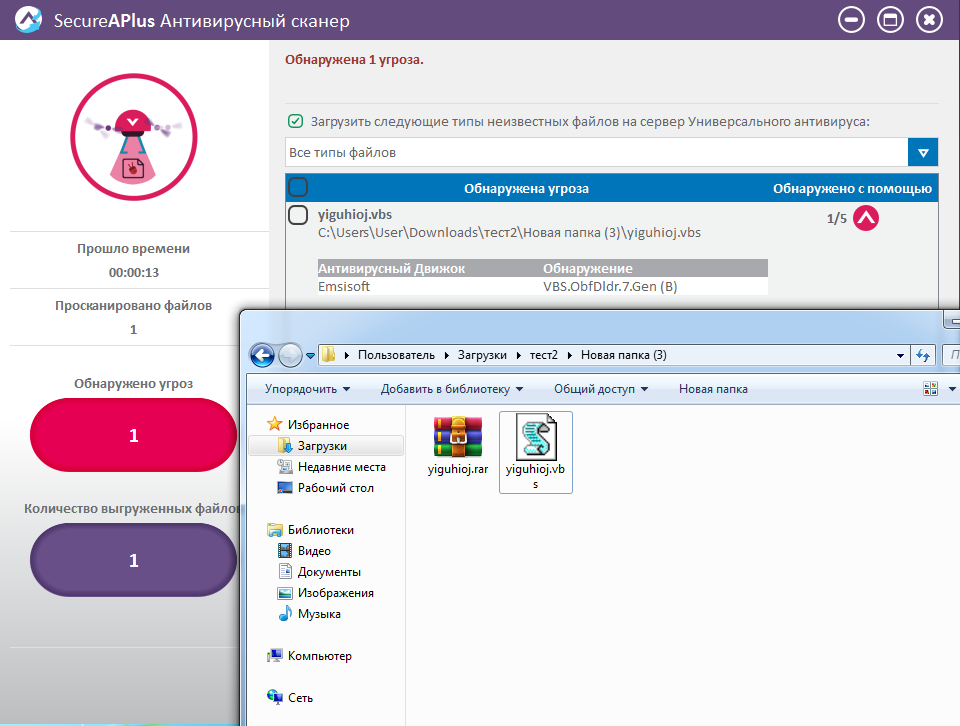Click the 'Все типы файлов' combo field
The height and width of the screenshot is (726, 960).
597,152
